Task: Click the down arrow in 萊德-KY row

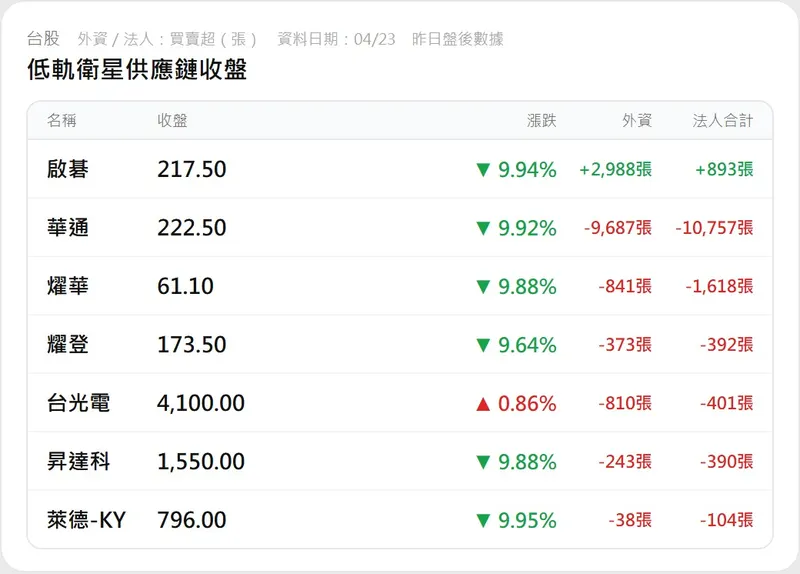Action: (483, 521)
